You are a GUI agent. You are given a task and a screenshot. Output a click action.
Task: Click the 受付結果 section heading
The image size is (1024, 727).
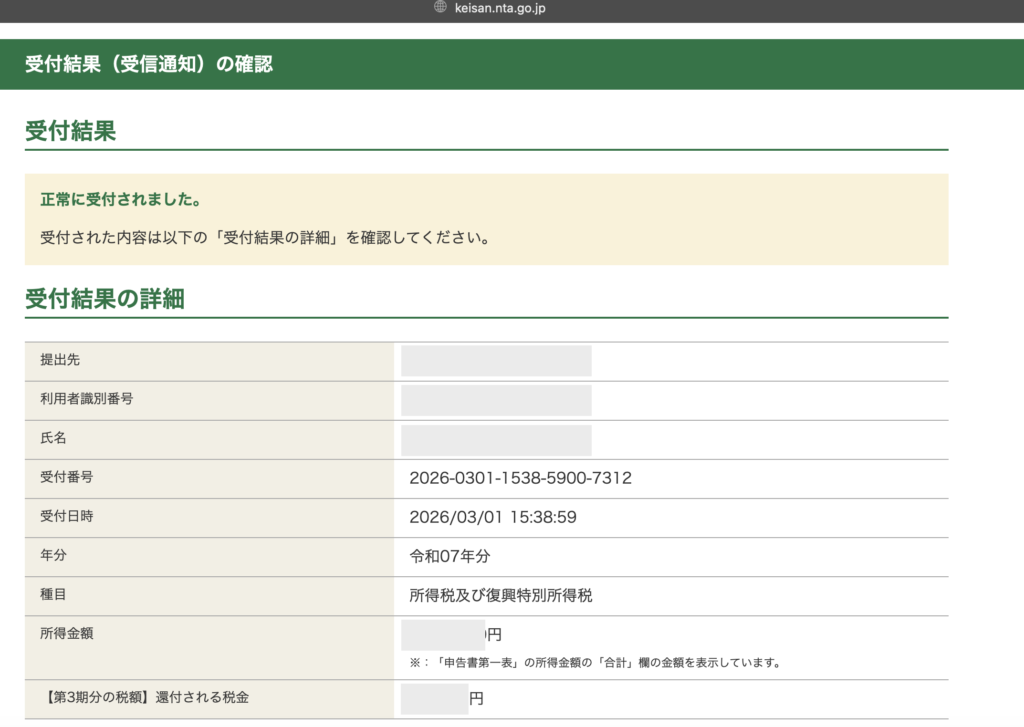71,131
